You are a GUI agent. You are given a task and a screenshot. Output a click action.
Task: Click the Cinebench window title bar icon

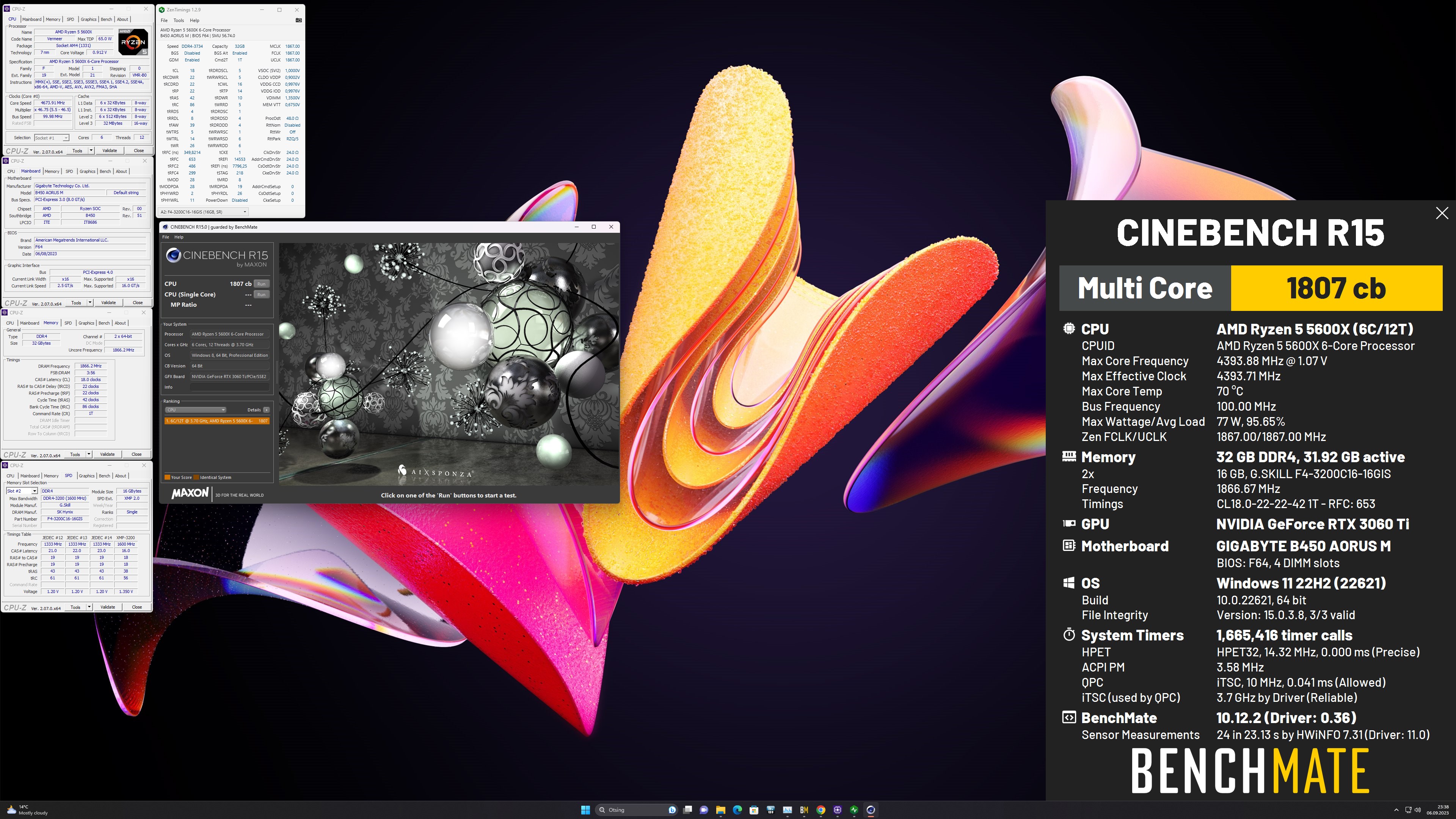165,227
